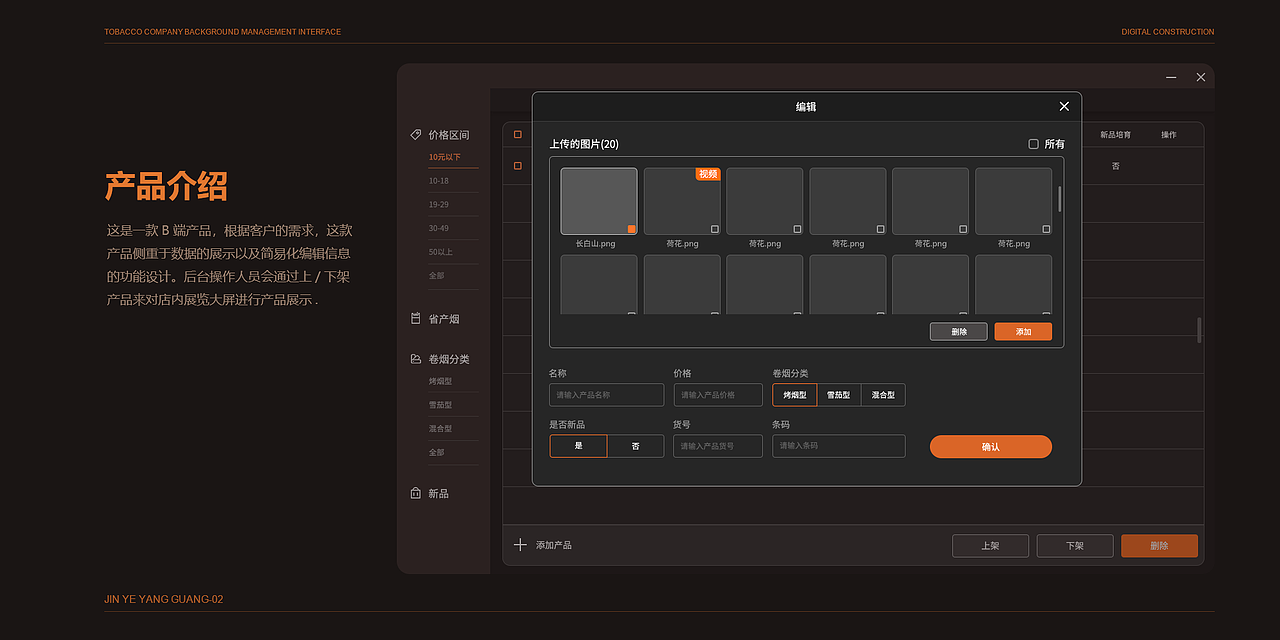
Task: Click the 卷烟分类 sidebar category icon
Action: [415, 358]
